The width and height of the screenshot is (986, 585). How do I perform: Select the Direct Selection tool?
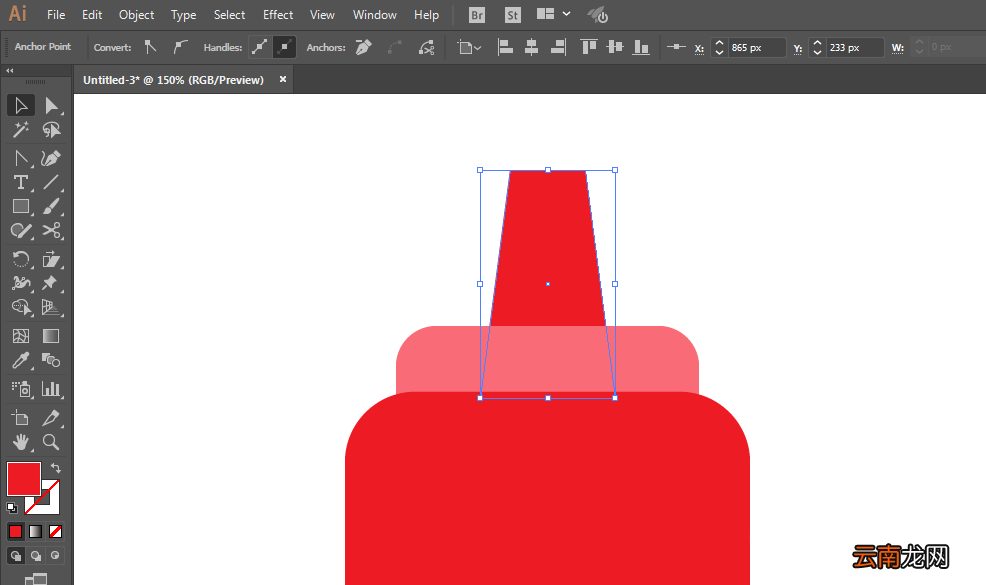click(51, 106)
